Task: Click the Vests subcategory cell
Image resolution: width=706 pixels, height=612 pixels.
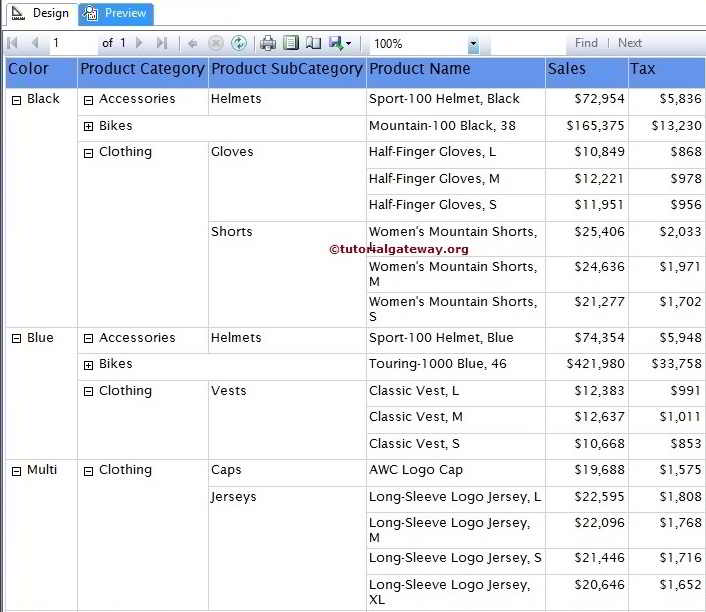Action: pyautogui.click(x=287, y=420)
